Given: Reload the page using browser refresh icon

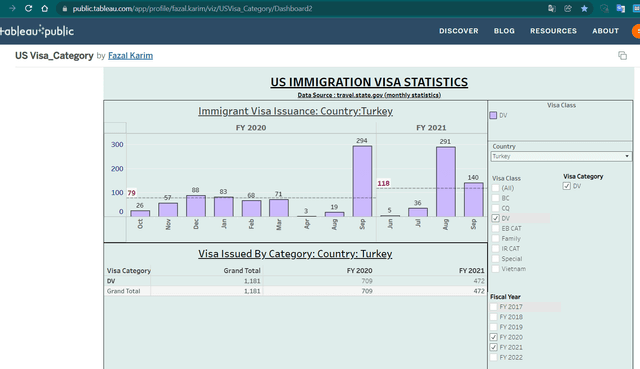Looking at the screenshot, I should click(x=28, y=8).
